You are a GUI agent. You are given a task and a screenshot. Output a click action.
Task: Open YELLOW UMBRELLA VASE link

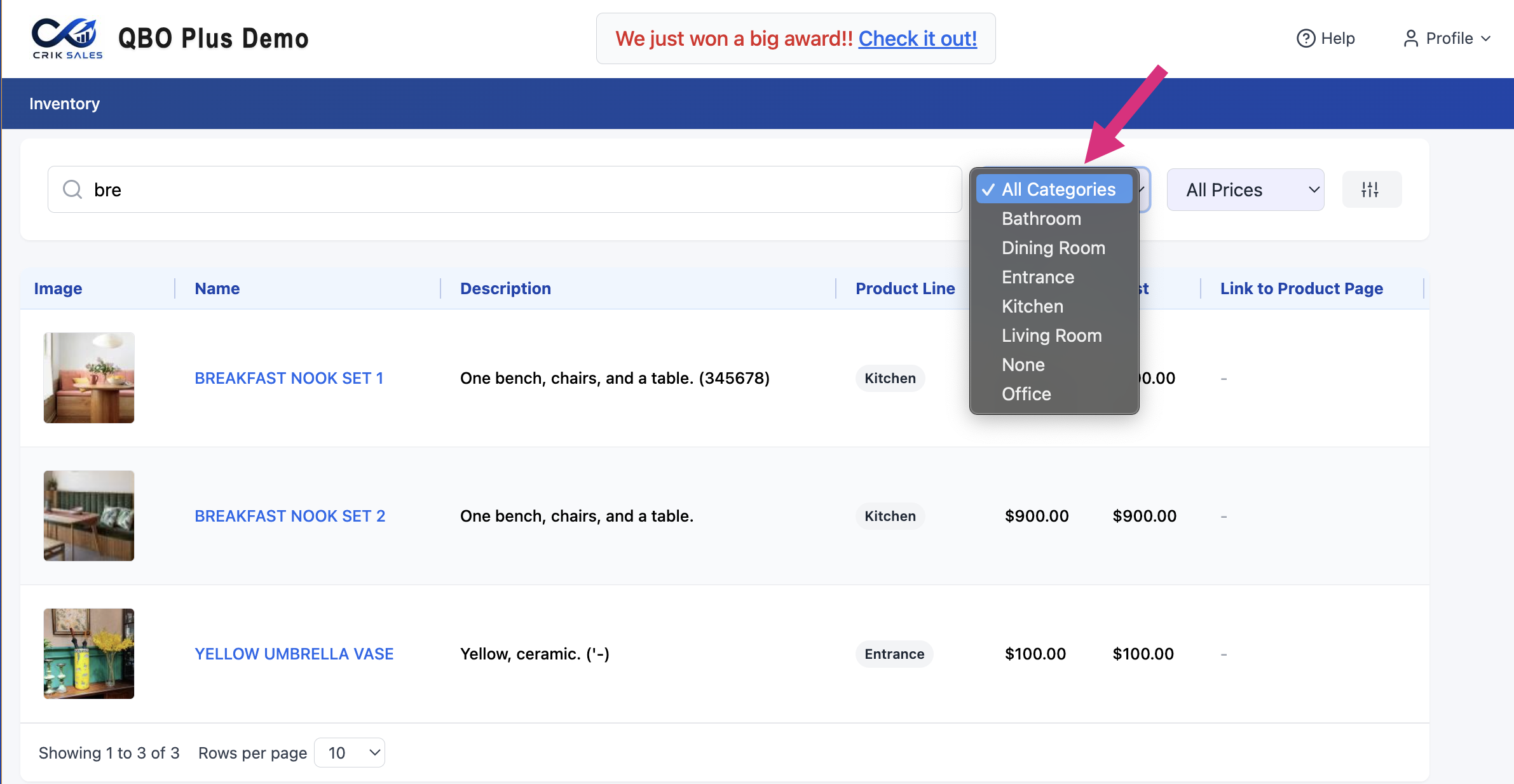[x=294, y=654]
